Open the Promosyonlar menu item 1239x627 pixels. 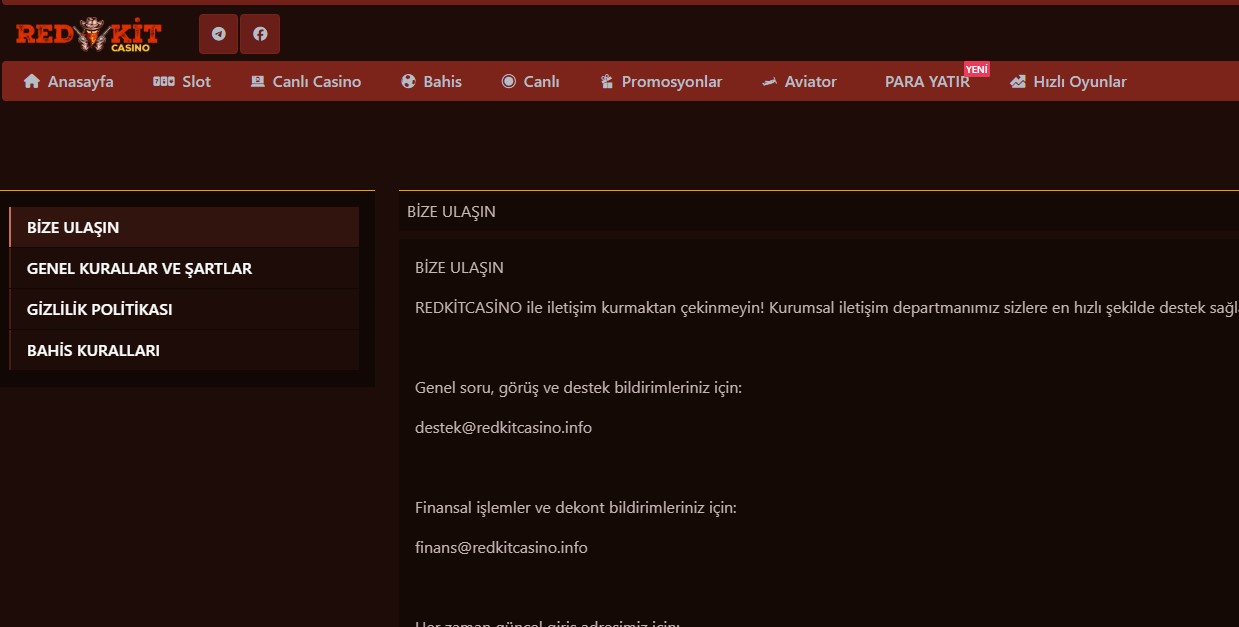661,82
